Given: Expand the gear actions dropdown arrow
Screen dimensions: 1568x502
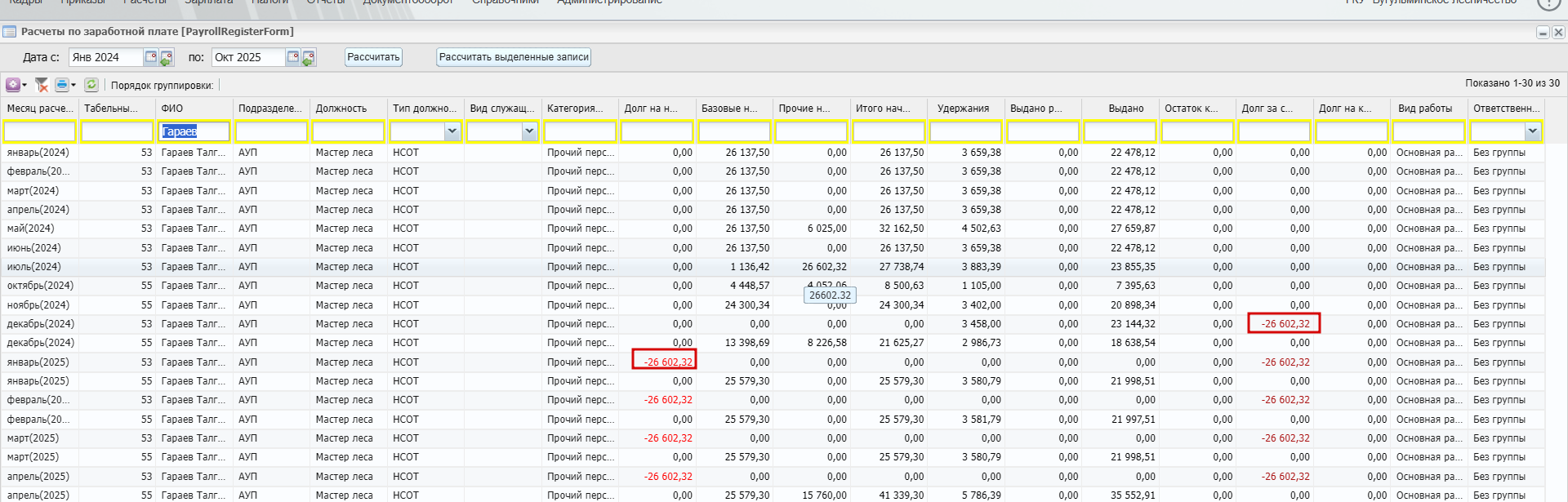Looking at the screenshot, I should 24,85.
